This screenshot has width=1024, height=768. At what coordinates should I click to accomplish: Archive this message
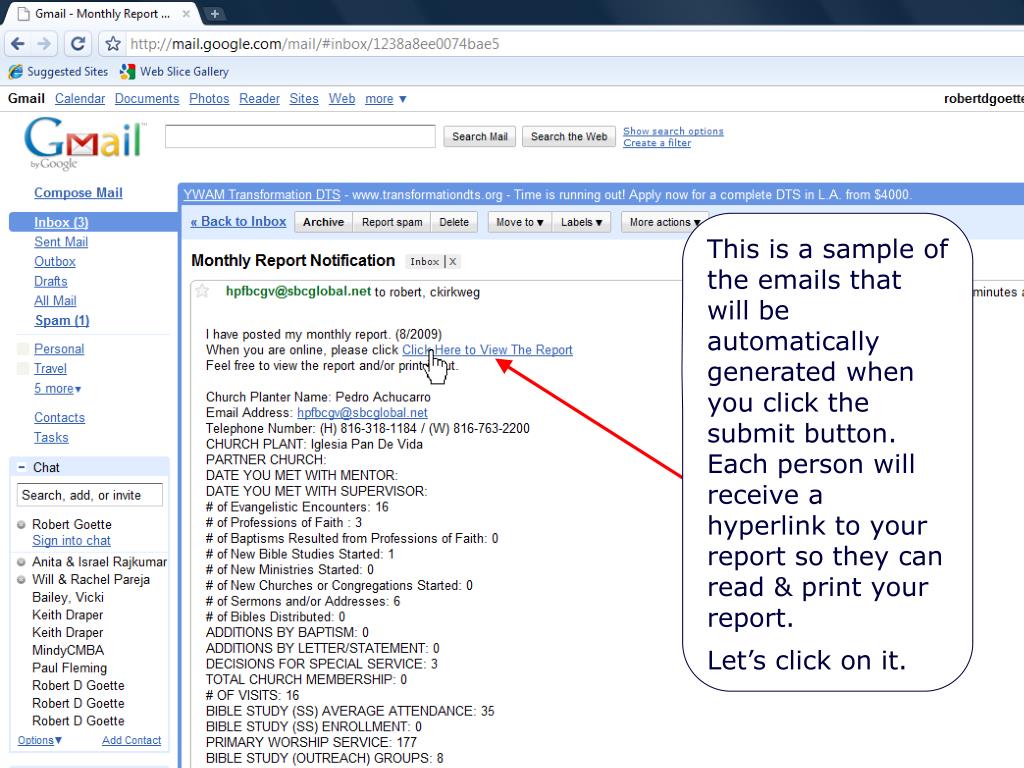tap(323, 222)
